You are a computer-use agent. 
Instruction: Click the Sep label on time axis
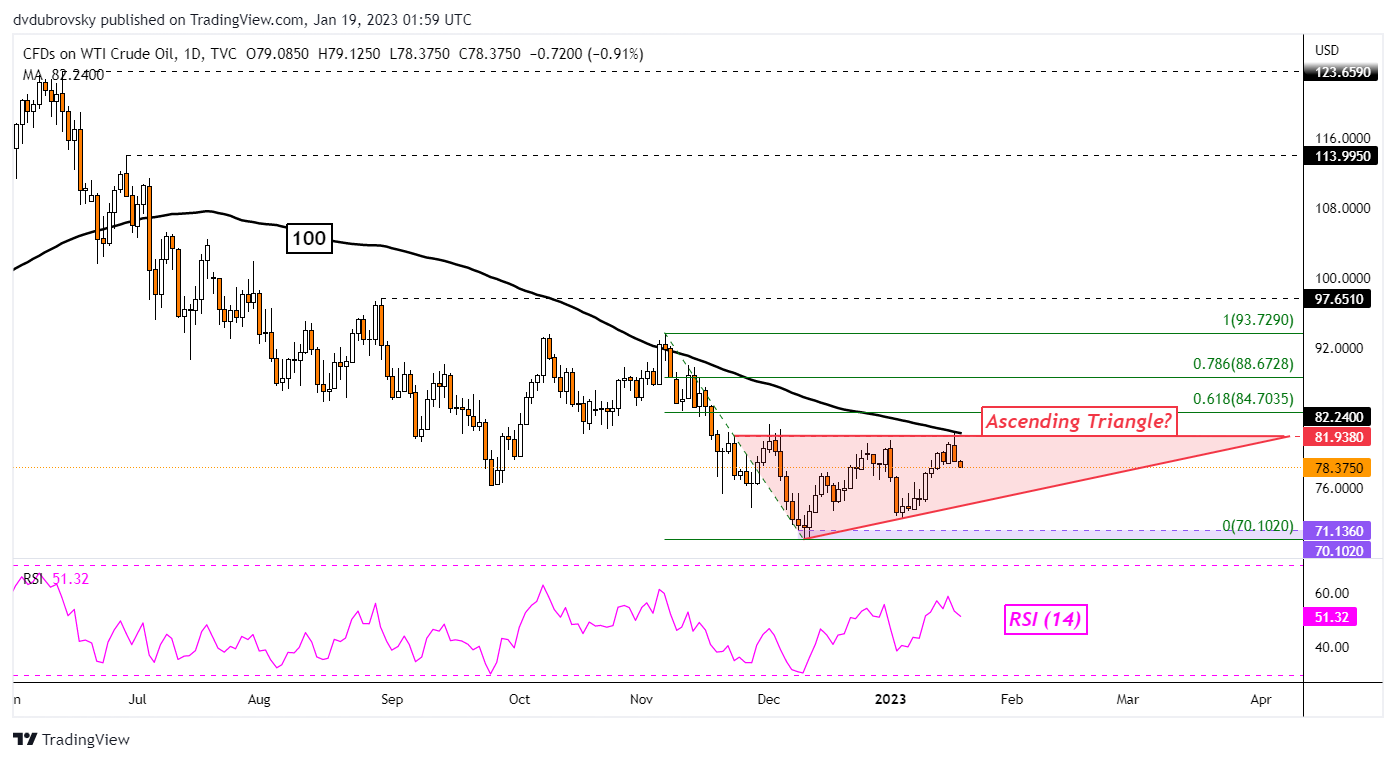click(x=392, y=701)
